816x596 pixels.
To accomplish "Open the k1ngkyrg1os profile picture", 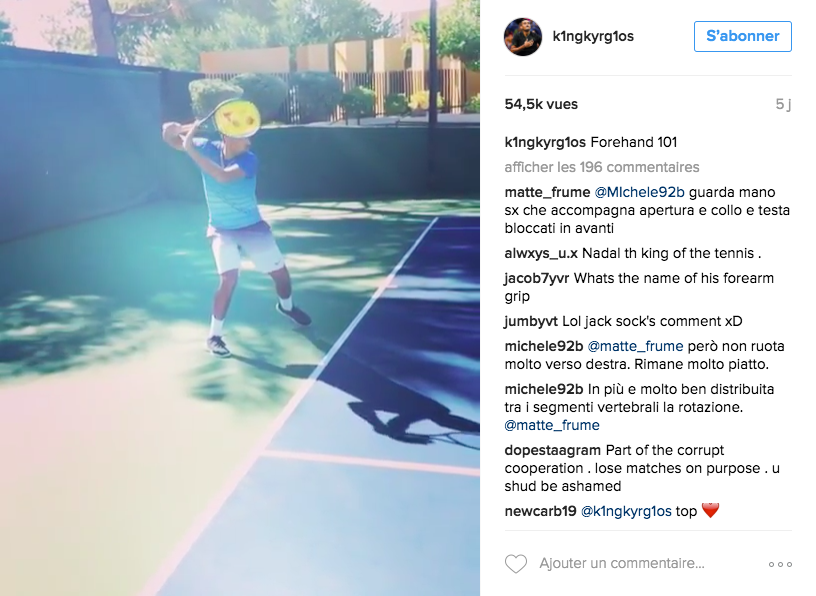I will click(x=523, y=36).
